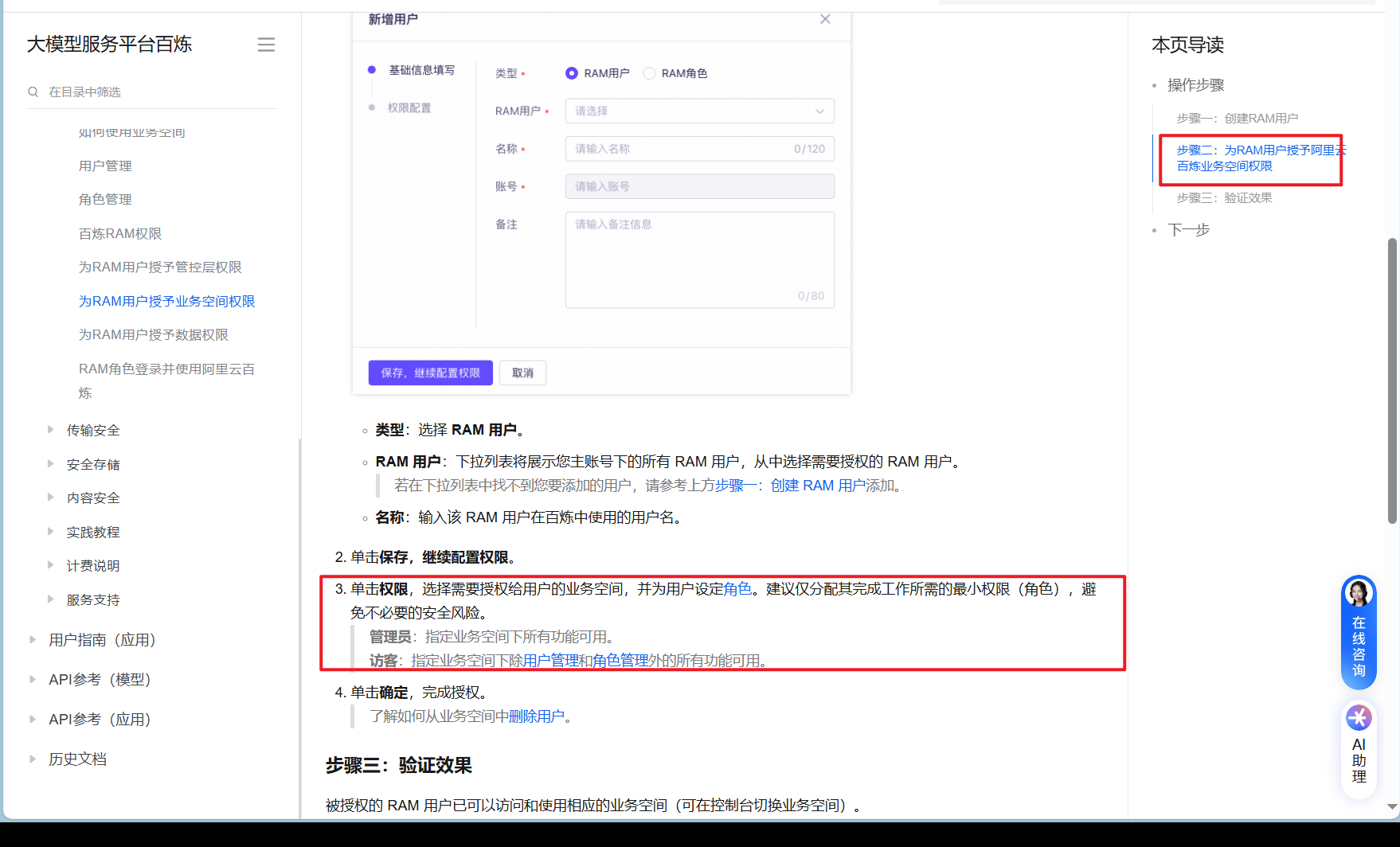Image resolution: width=1400 pixels, height=847 pixels.
Task: Open the 删除用户 link
Action: point(538,716)
